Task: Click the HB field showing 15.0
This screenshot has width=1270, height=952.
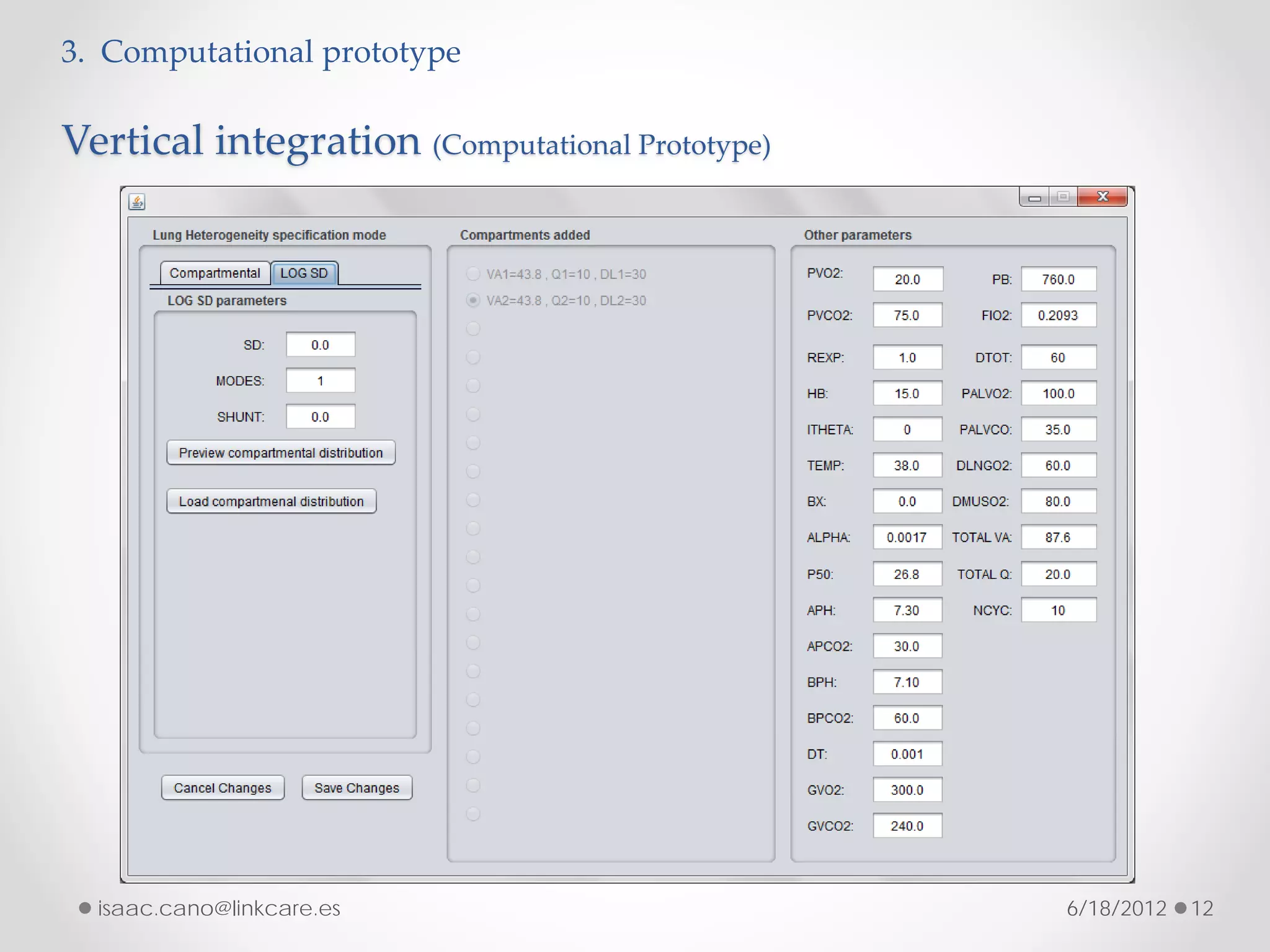Action: coord(908,393)
